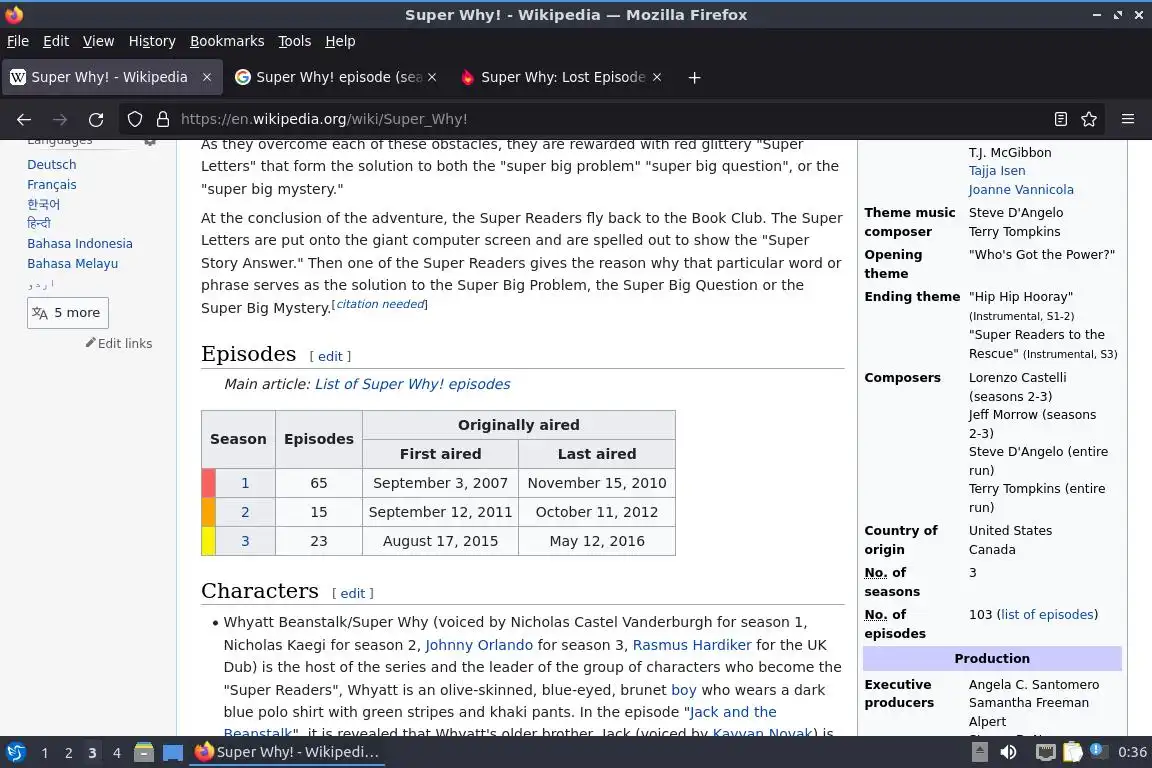Open season 2 link in episodes table

click(245, 512)
